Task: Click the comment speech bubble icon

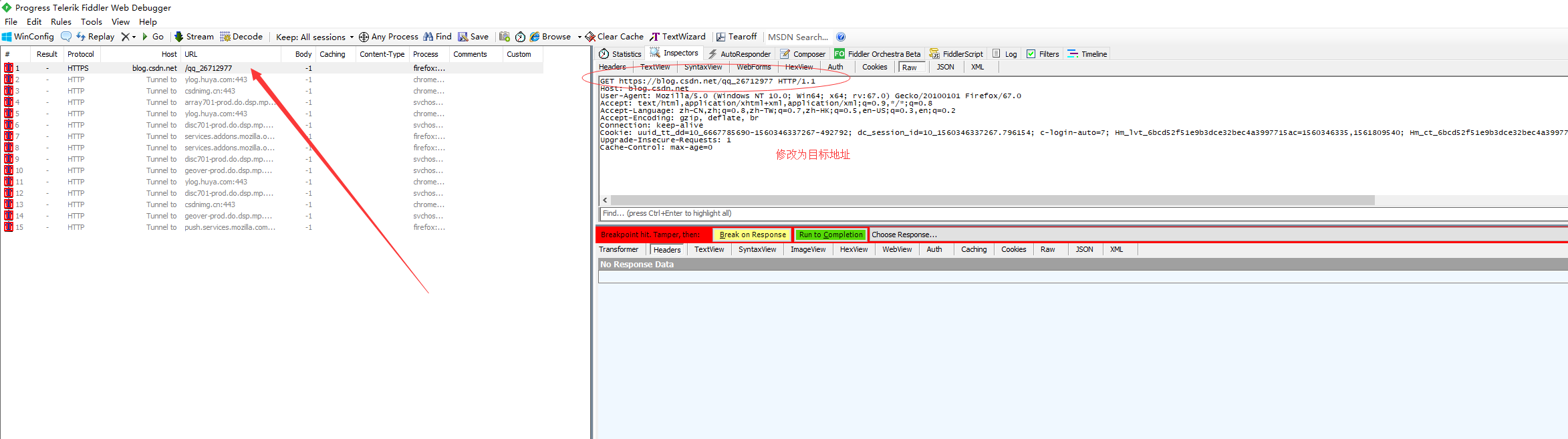Action: pos(66,37)
